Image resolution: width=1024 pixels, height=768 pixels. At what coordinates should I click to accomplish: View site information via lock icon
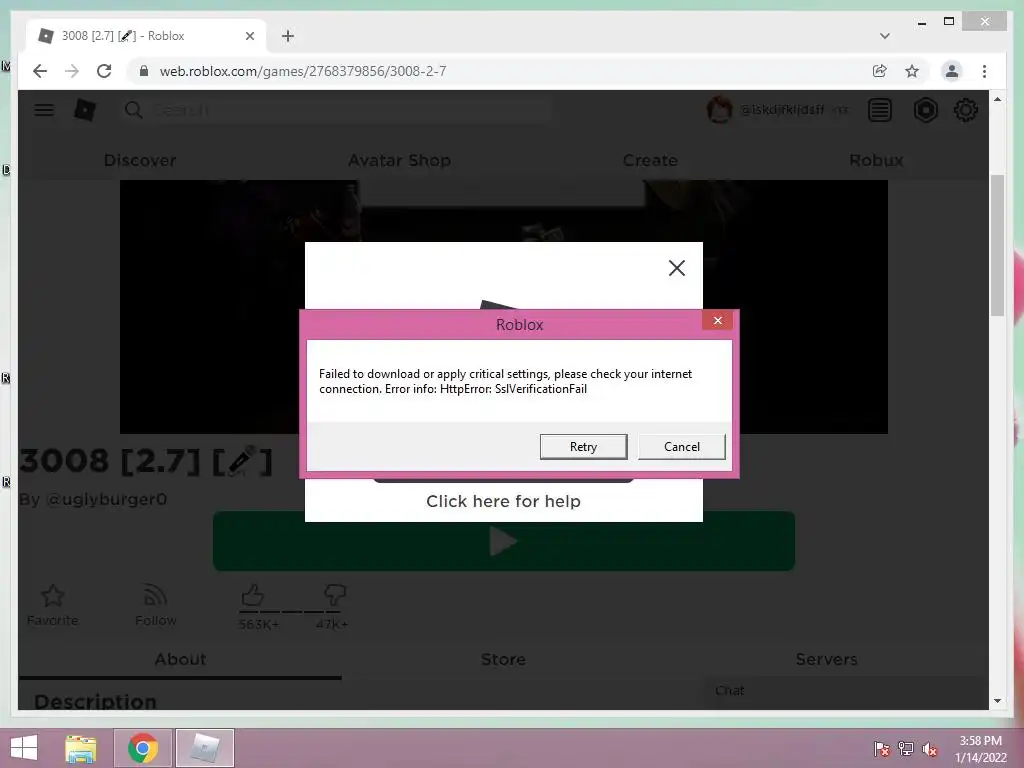pyautogui.click(x=144, y=71)
